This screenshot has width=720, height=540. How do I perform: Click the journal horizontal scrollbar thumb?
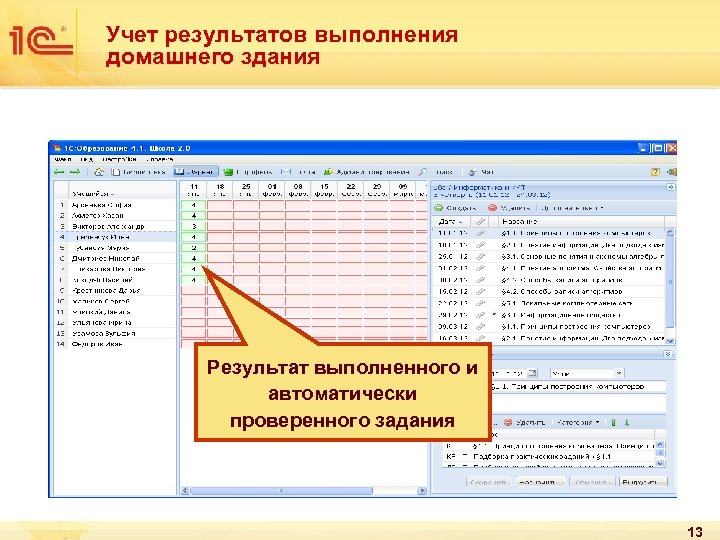(x=281, y=491)
